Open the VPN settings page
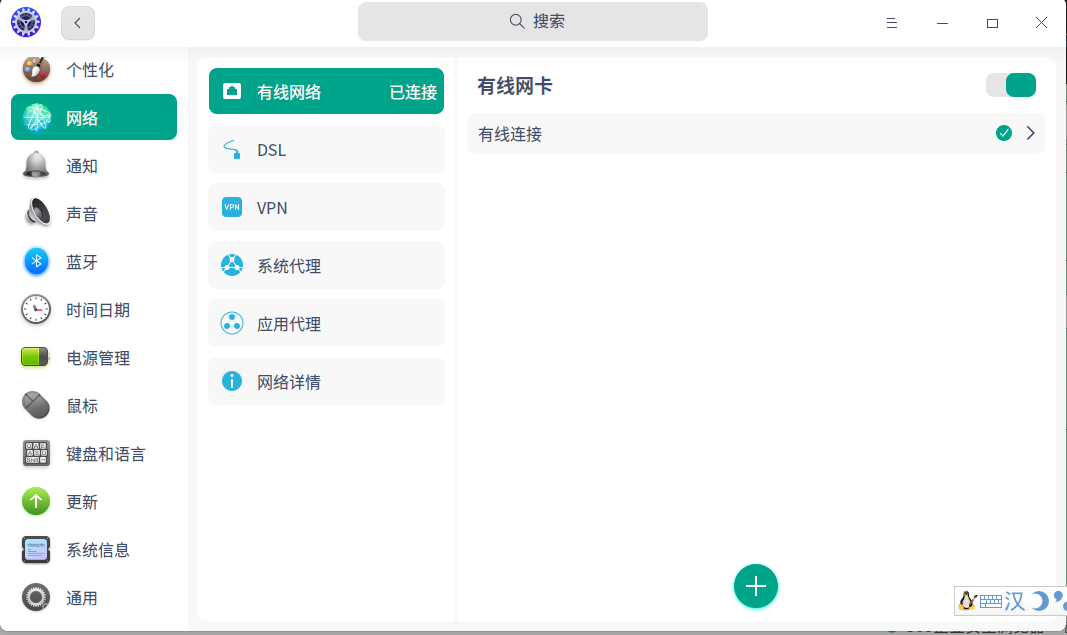This screenshot has height=635, width=1067. 327,207
